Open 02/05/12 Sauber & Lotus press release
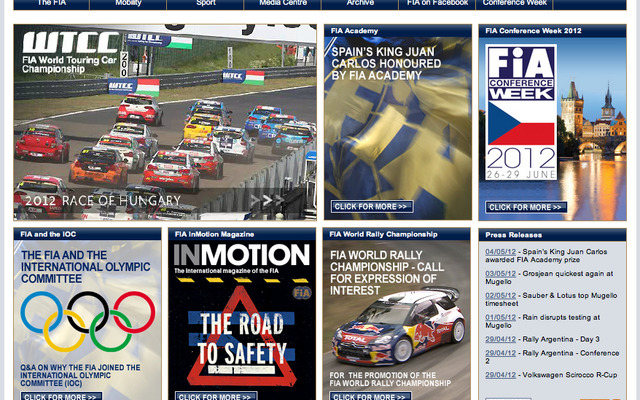Viewport: 640px width, 400px height. 551,300
